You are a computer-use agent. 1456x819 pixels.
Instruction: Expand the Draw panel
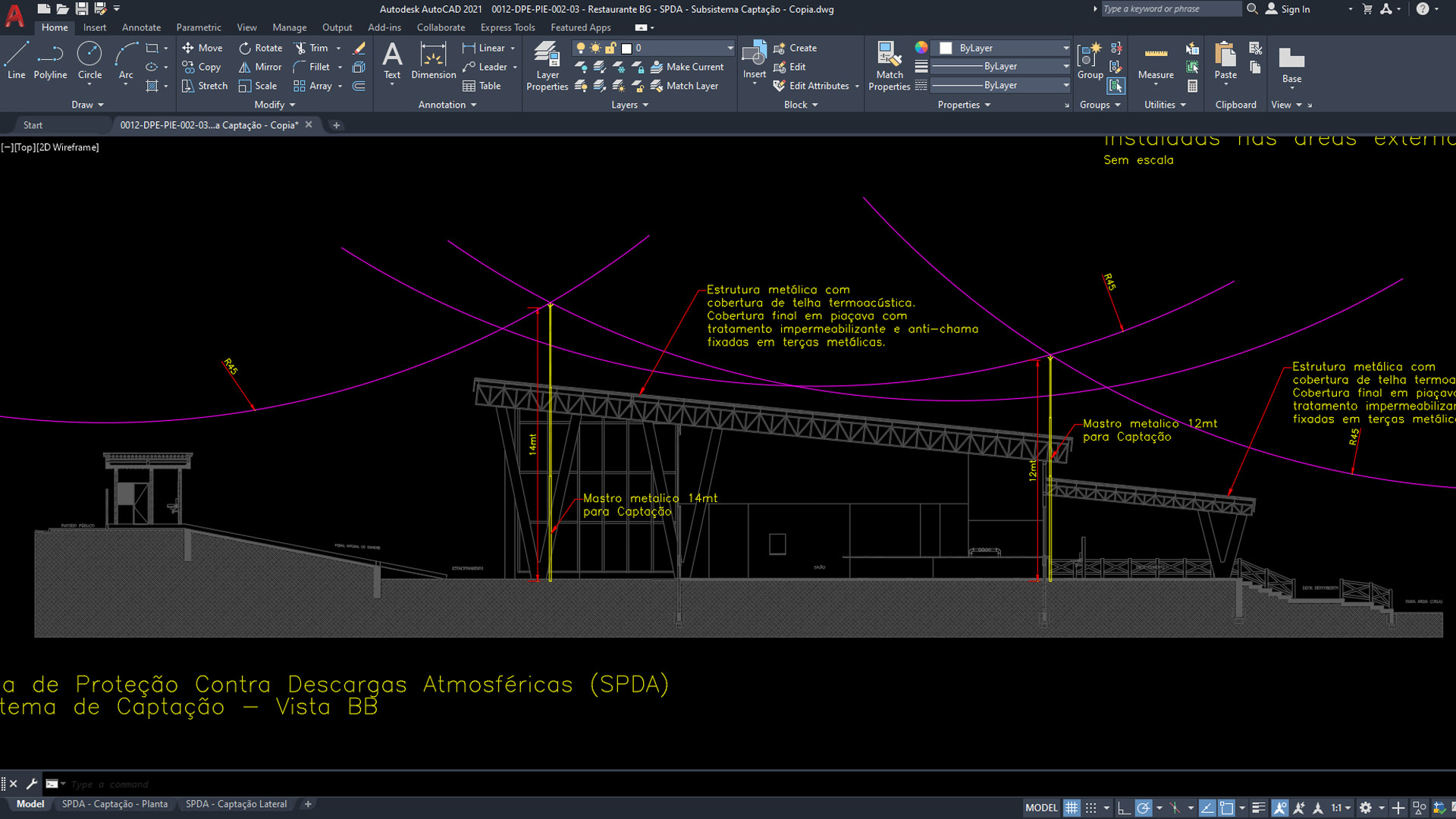(87, 105)
